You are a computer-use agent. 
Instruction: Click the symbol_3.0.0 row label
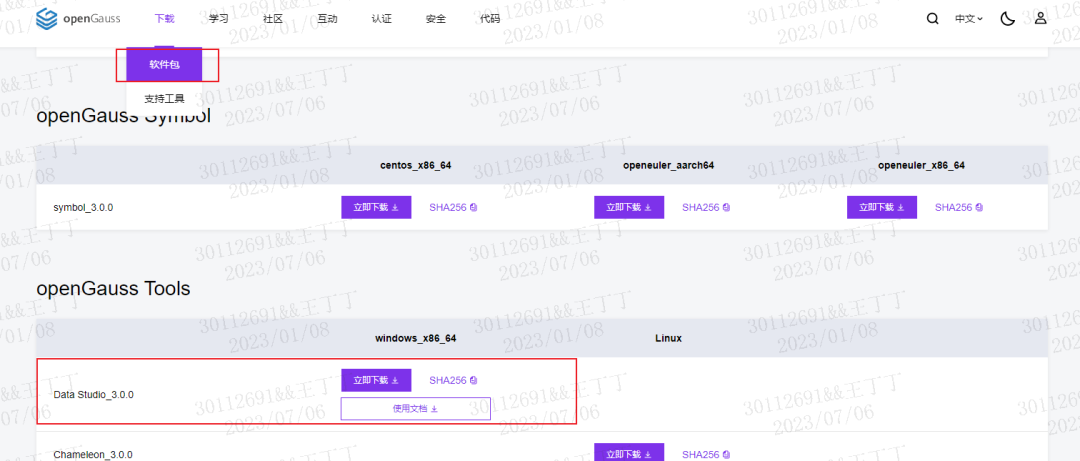pyautogui.click(x=83, y=207)
